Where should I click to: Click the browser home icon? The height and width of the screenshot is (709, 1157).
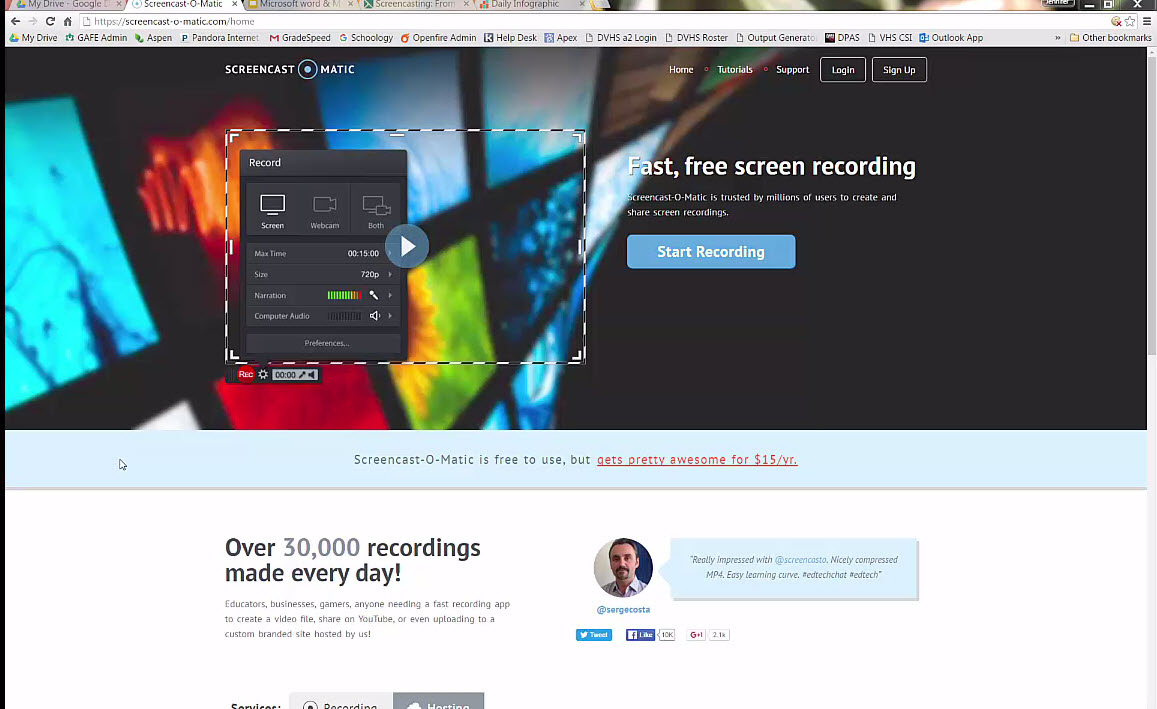(x=68, y=21)
